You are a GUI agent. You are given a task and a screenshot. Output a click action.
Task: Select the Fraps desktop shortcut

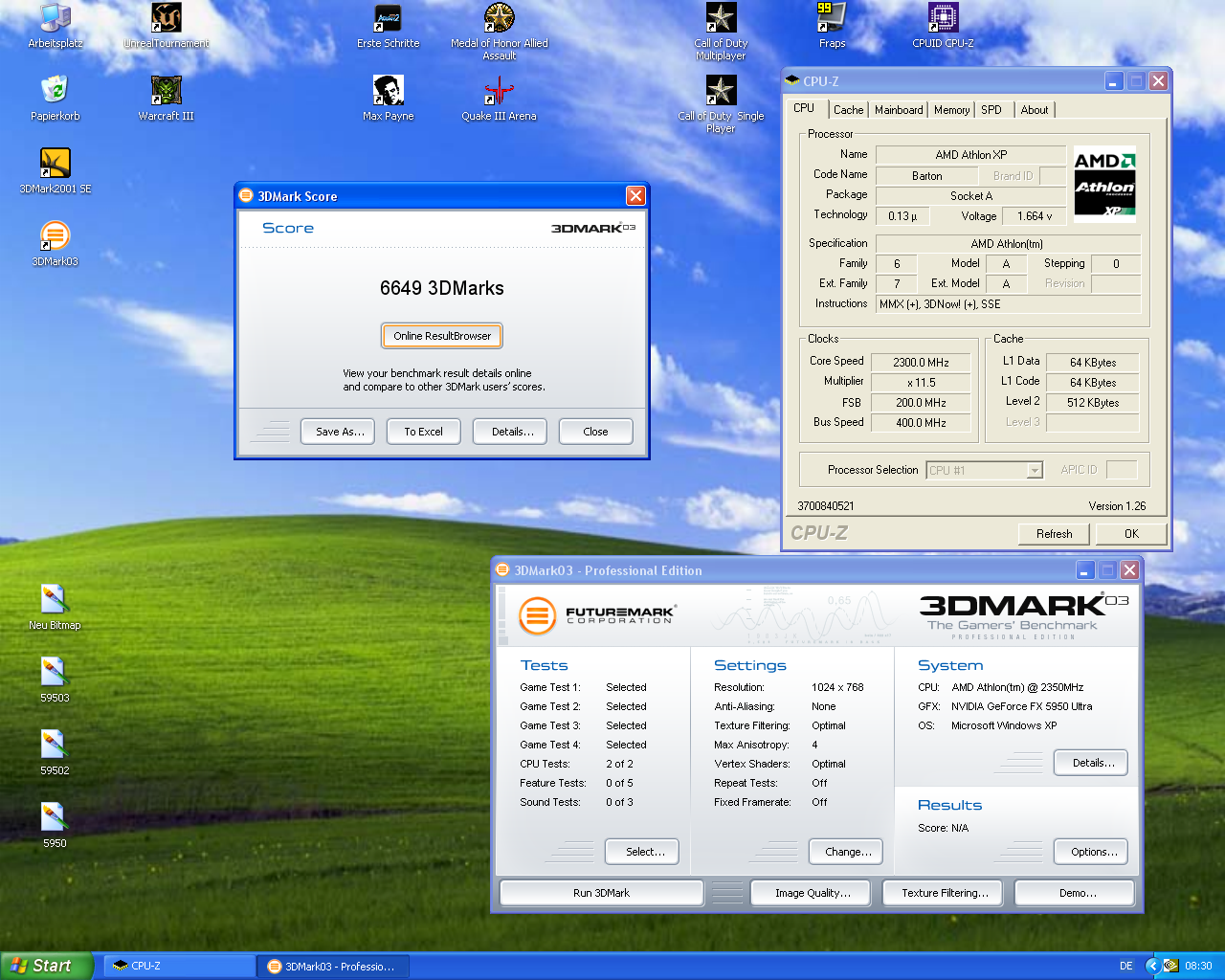[x=832, y=26]
